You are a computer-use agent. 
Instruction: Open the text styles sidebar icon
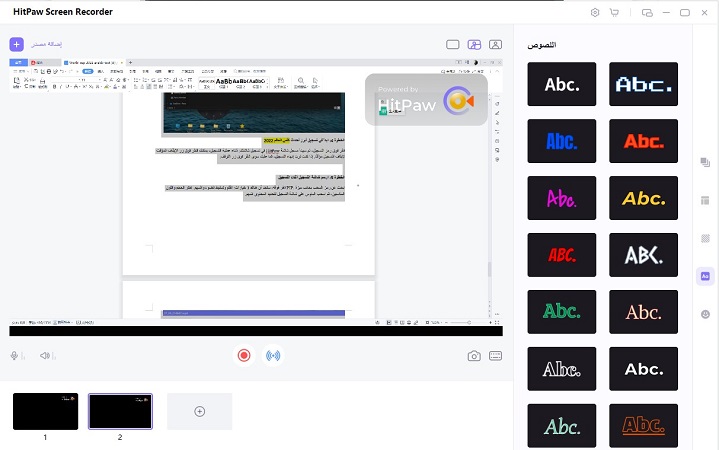click(x=705, y=276)
